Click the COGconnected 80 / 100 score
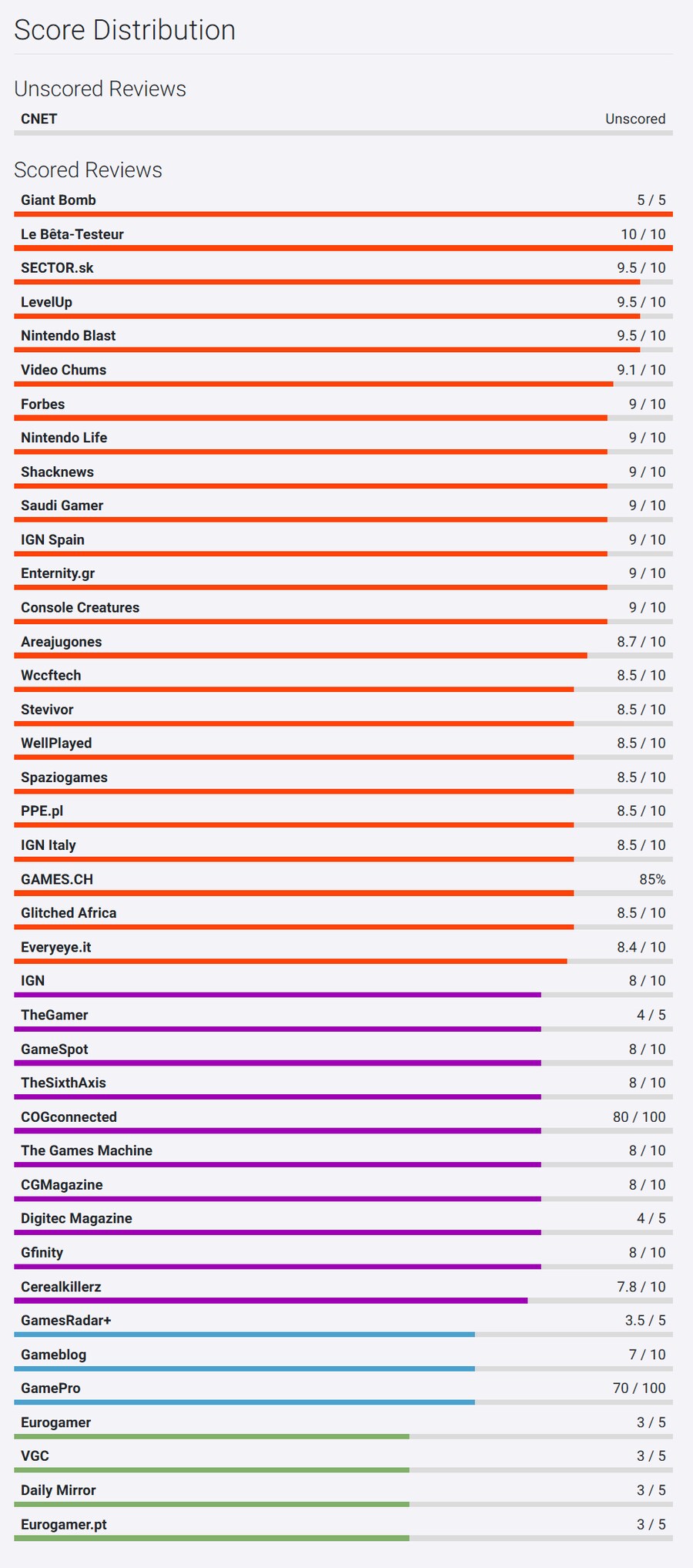 (x=639, y=1116)
